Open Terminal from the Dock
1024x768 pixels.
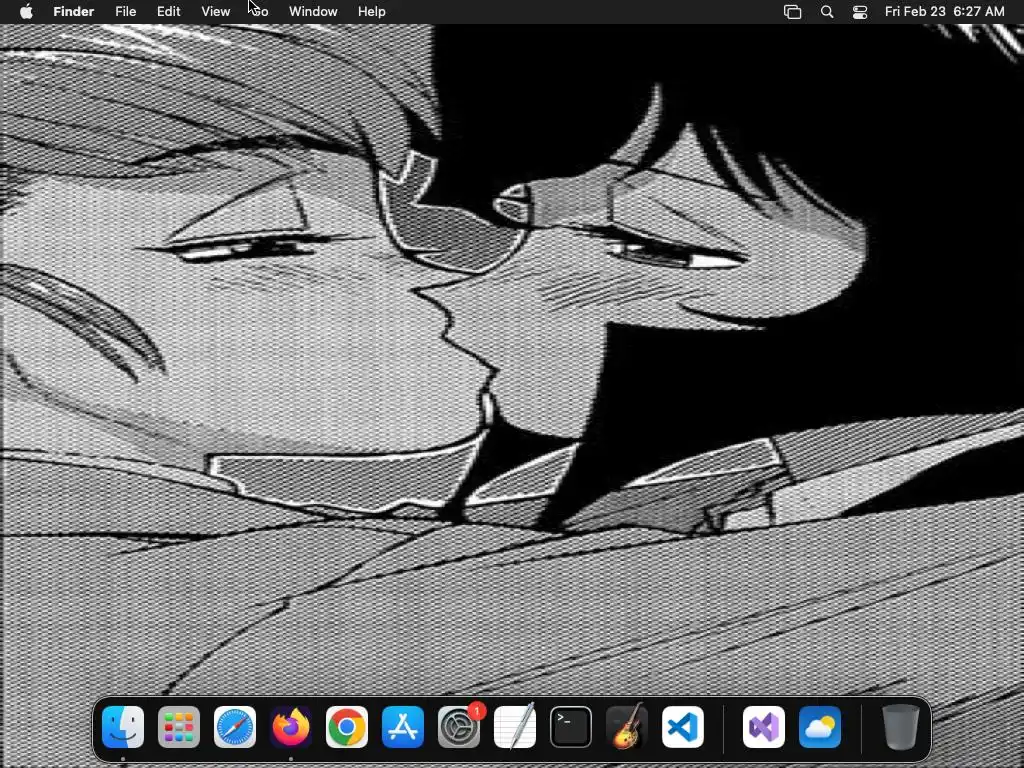pos(571,727)
